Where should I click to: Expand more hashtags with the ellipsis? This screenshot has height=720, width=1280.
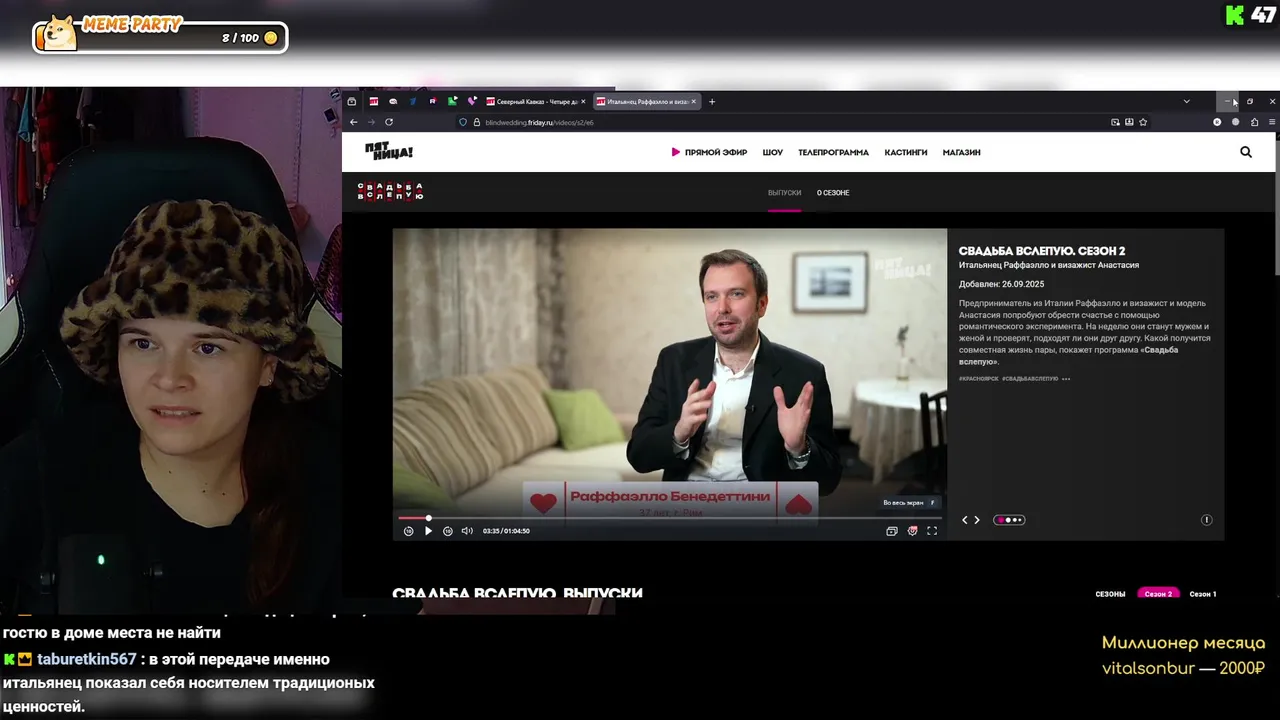[1066, 378]
